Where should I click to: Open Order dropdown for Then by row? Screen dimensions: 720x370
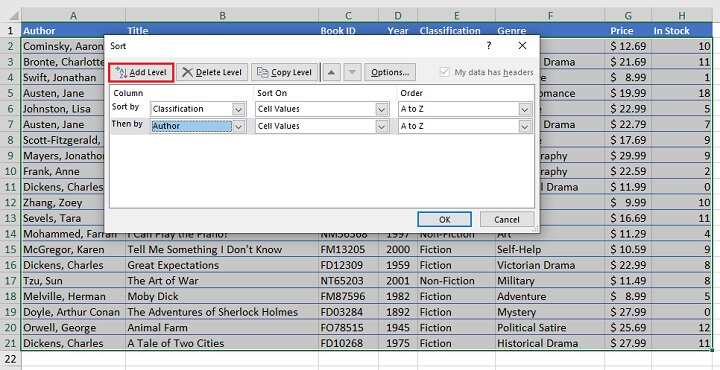[x=525, y=126]
